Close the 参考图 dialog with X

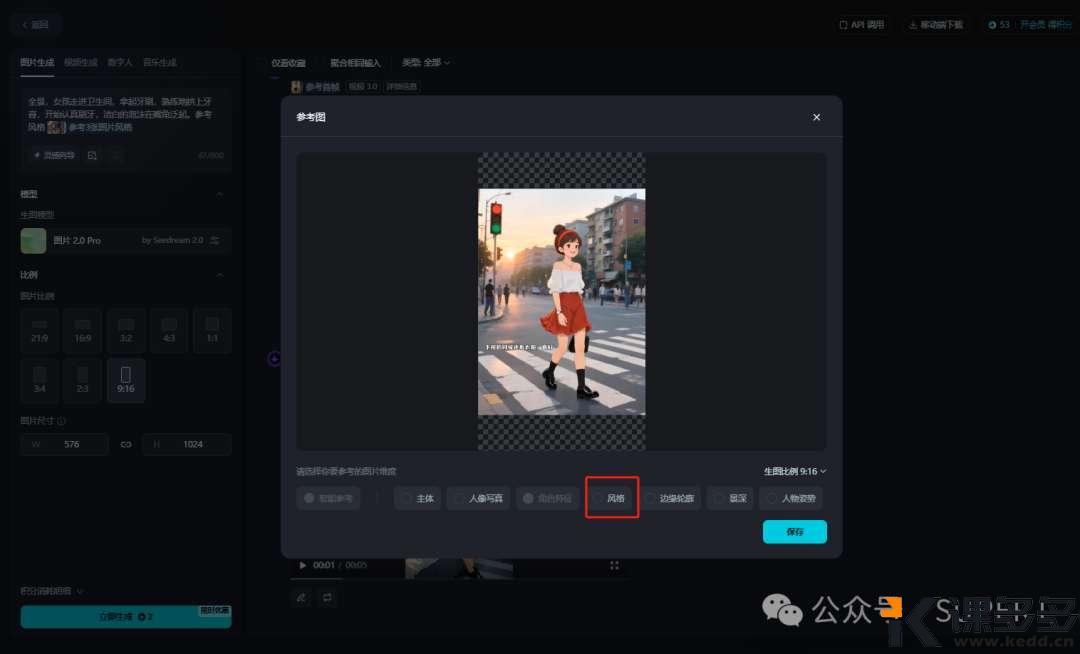click(x=816, y=117)
